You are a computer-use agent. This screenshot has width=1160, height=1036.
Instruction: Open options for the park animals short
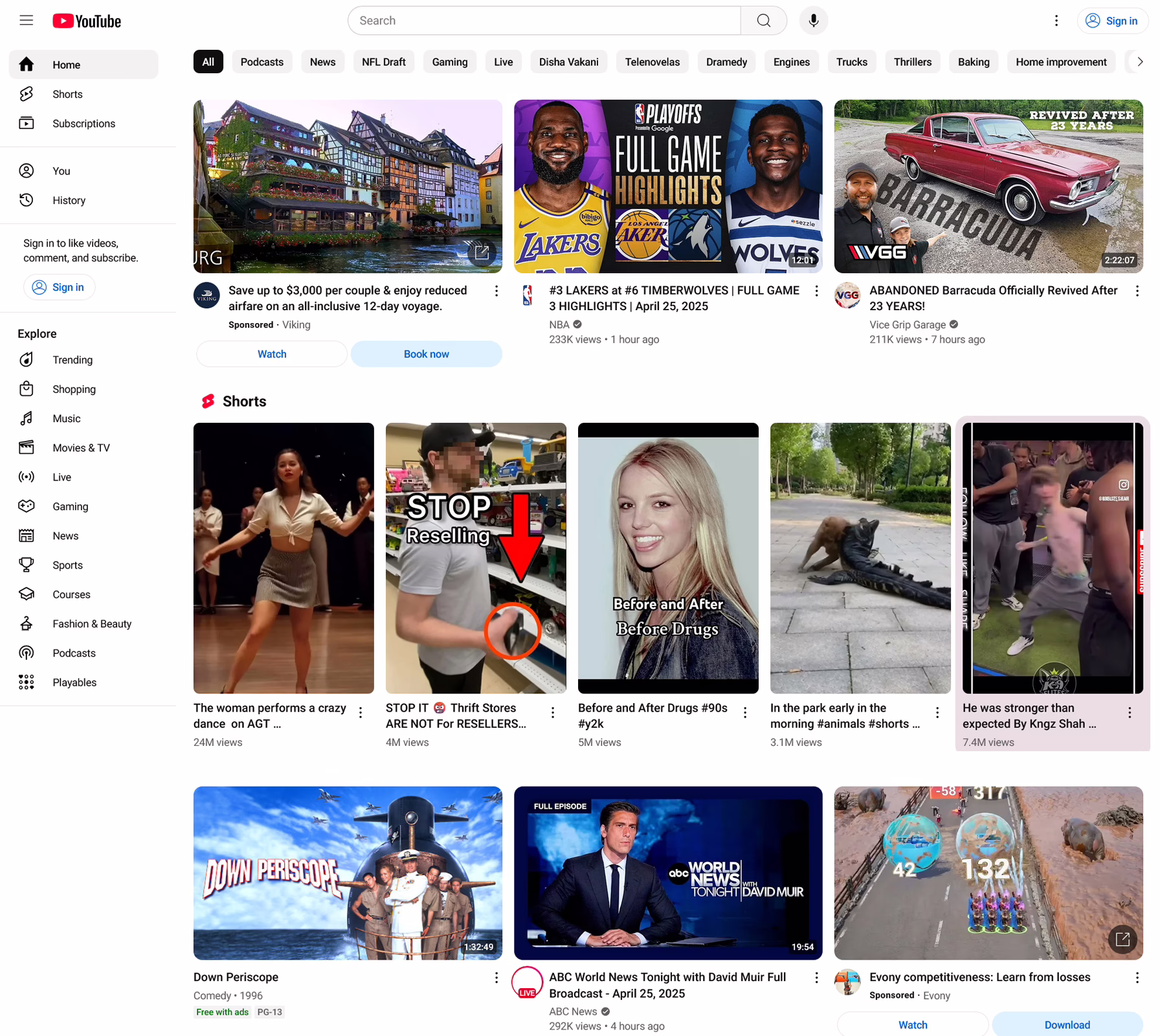[937, 712]
